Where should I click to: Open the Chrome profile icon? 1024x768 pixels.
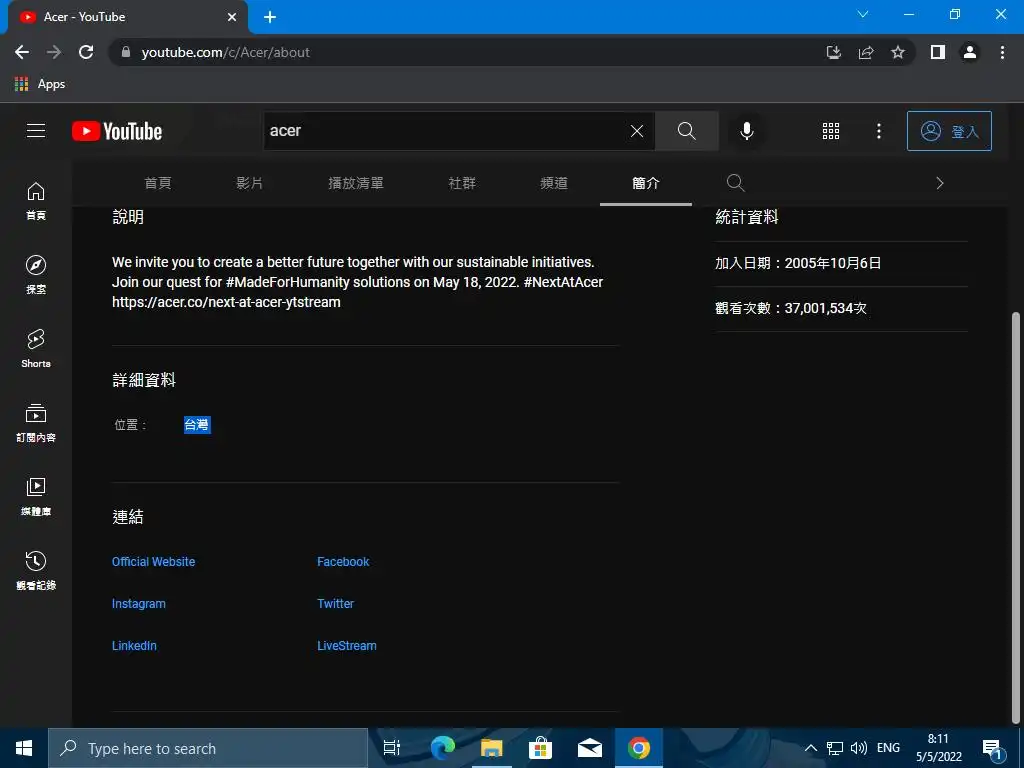pyautogui.click(x=970, y=52)
